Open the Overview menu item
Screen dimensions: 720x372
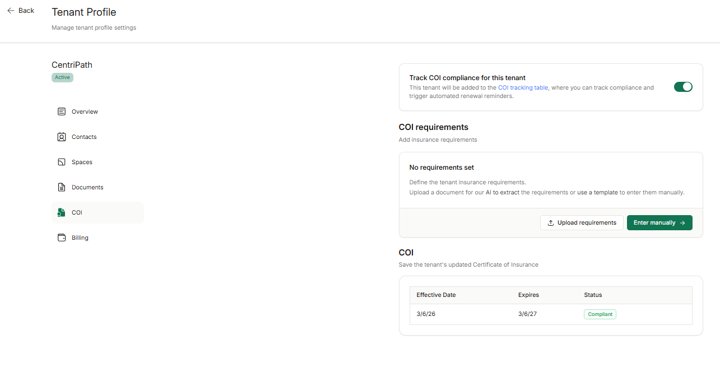97,112
